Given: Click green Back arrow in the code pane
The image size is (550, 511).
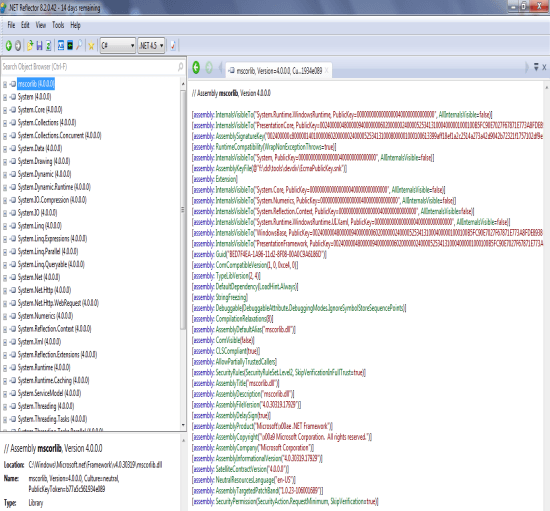Looking at the screenshot, I should coord(196,67).
